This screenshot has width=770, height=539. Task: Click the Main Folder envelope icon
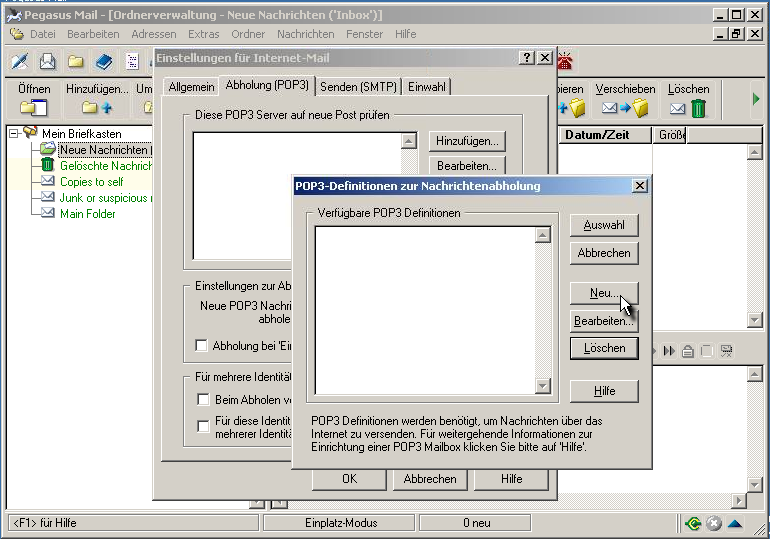[48, 213]
